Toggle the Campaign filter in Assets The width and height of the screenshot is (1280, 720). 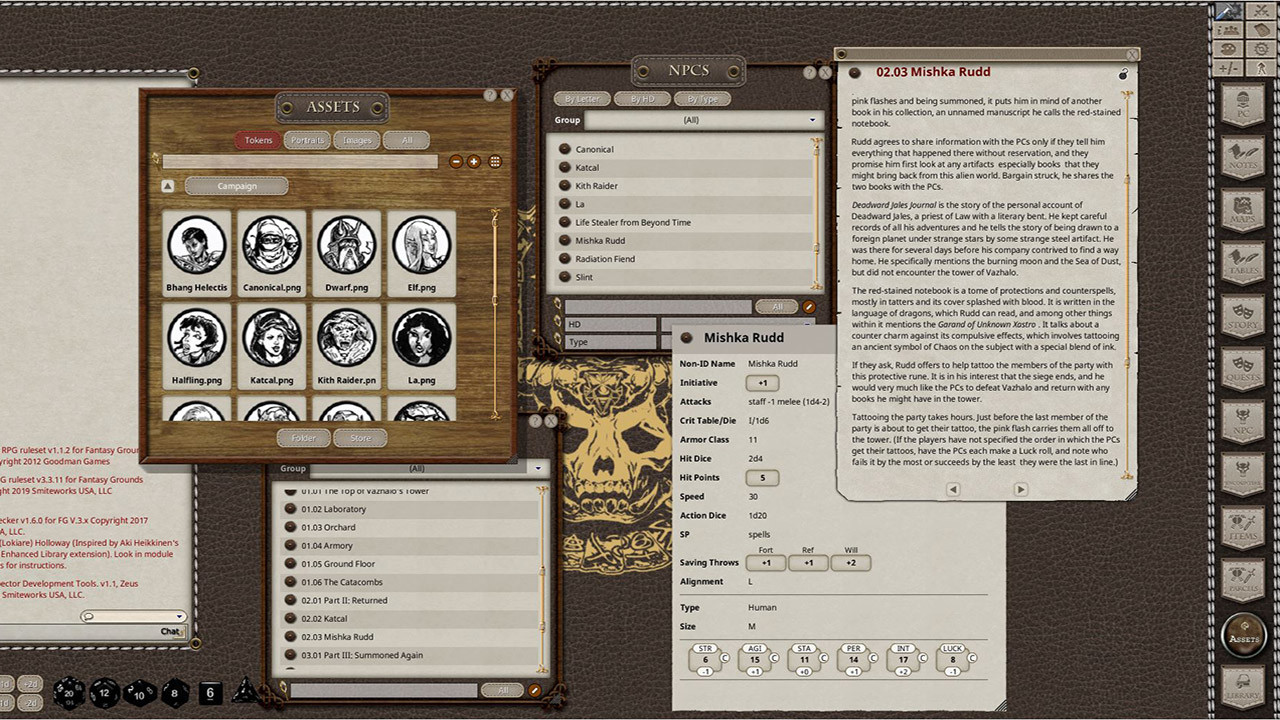click(x=235, y=186)
